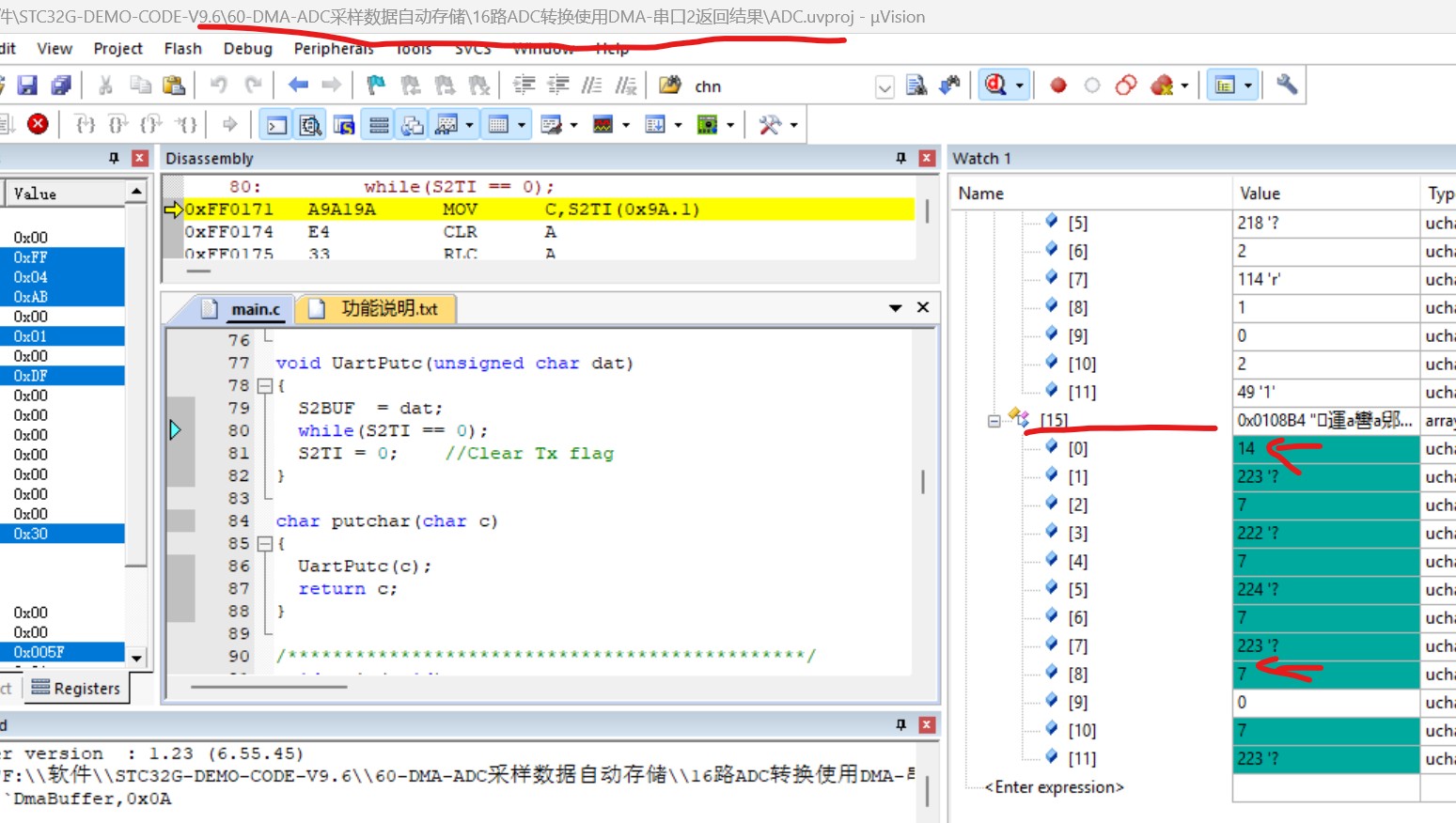
Task: Open the View menu
Action: [55, 49]
